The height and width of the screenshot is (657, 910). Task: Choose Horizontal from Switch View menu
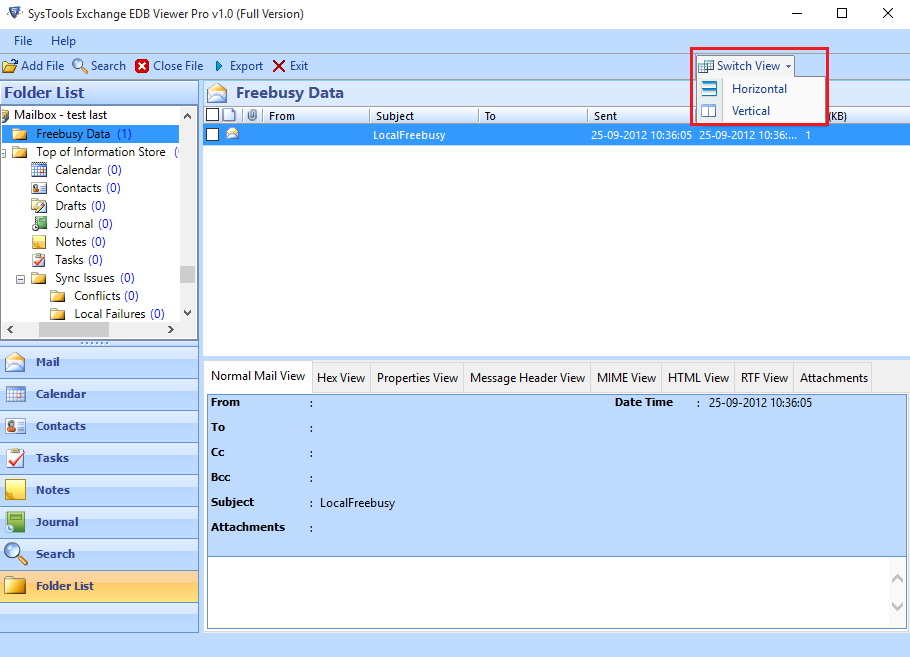point(759,89)
